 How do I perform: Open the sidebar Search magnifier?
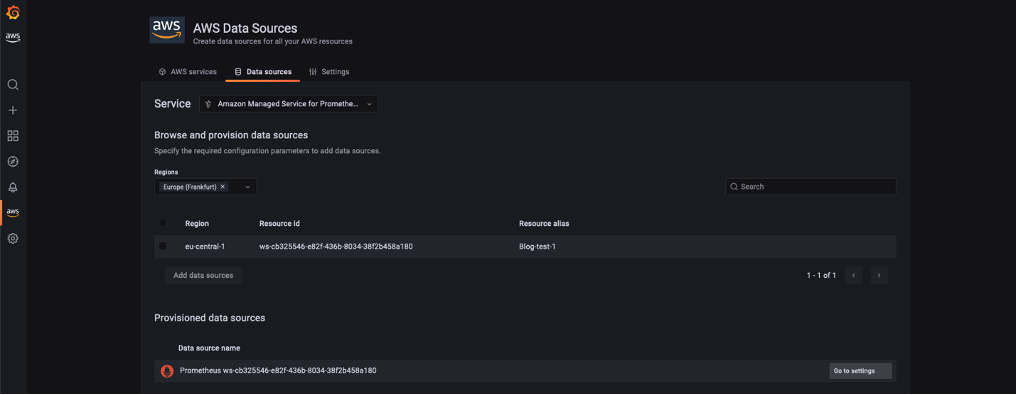click(x=12, y=85)
